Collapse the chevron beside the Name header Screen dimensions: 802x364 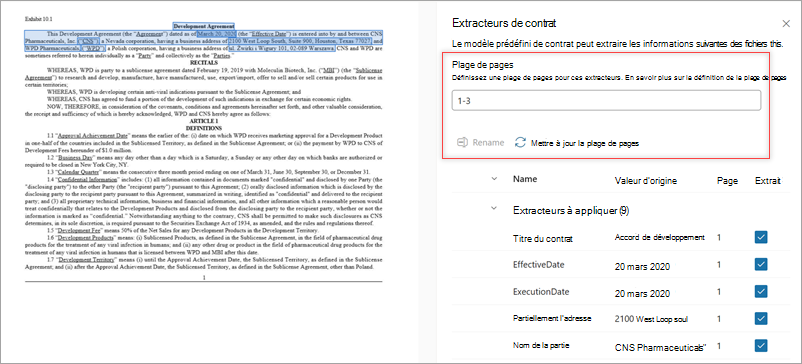[494, 179]
